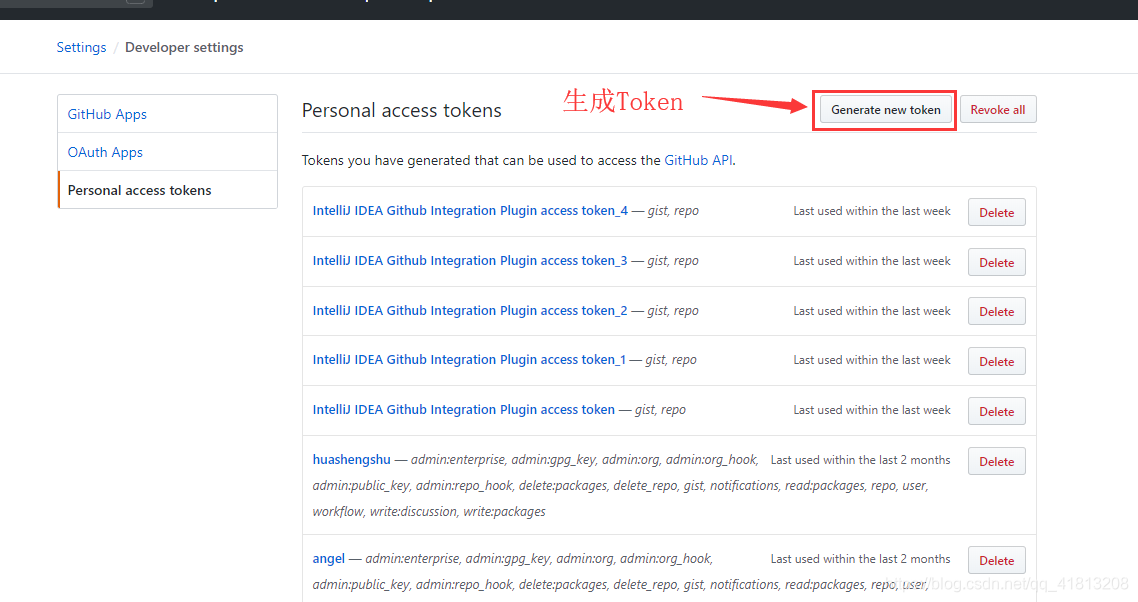The width and height of the screenshot is (1138, 602).
Task: Click Generate new token button
Action: click(x=885, y=110)
